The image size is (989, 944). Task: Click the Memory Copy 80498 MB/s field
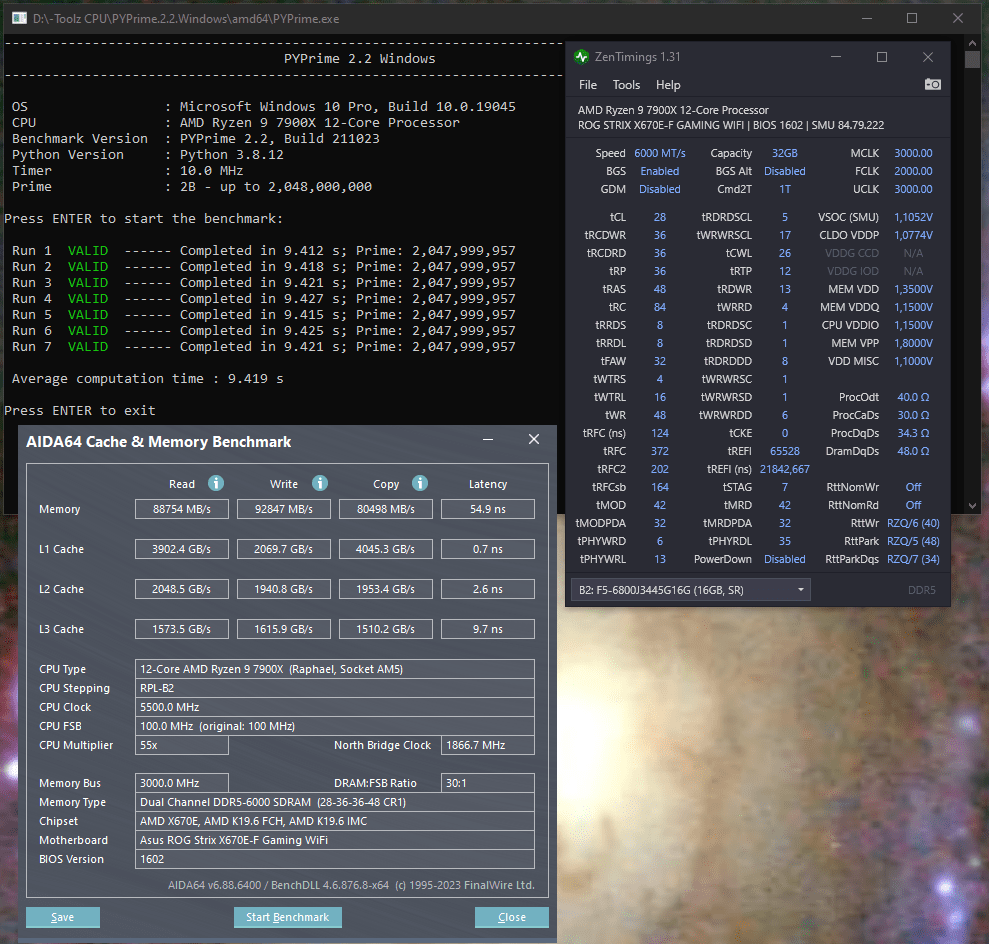386,509
